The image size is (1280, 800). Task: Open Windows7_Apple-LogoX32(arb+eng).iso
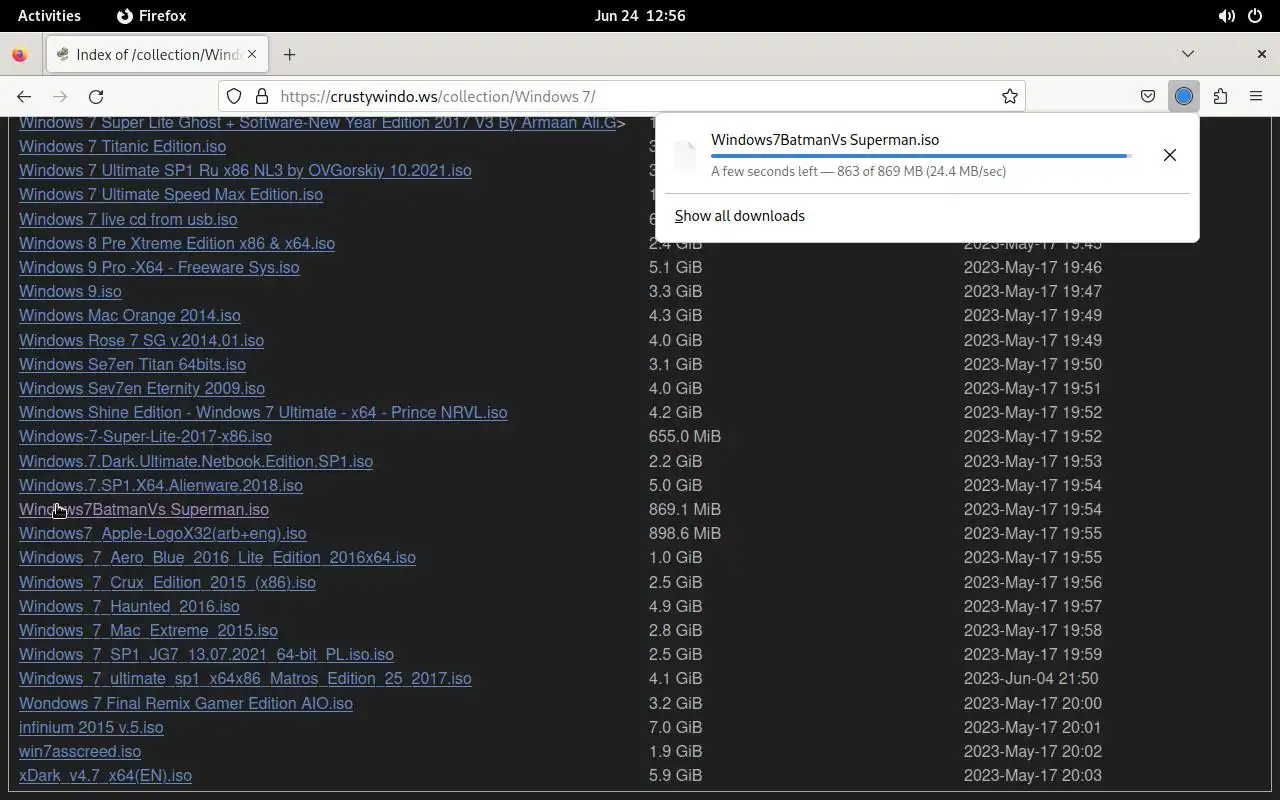tap(163, 533)
